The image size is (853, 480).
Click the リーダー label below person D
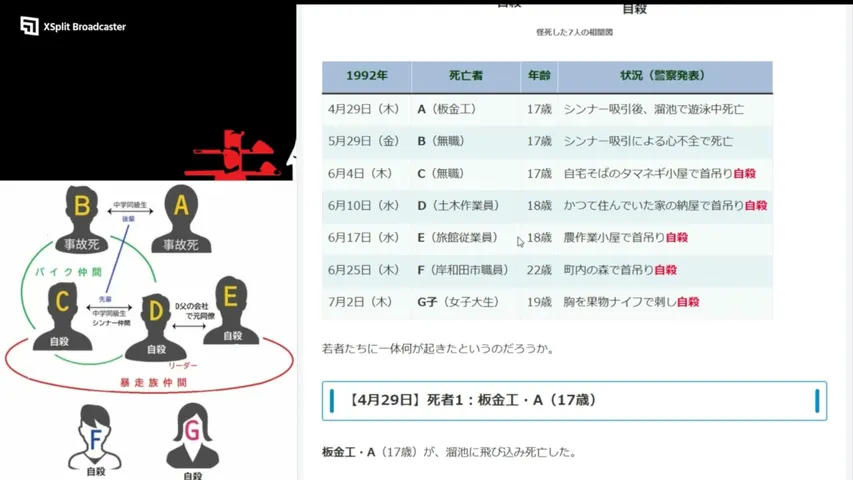point(182,365)
